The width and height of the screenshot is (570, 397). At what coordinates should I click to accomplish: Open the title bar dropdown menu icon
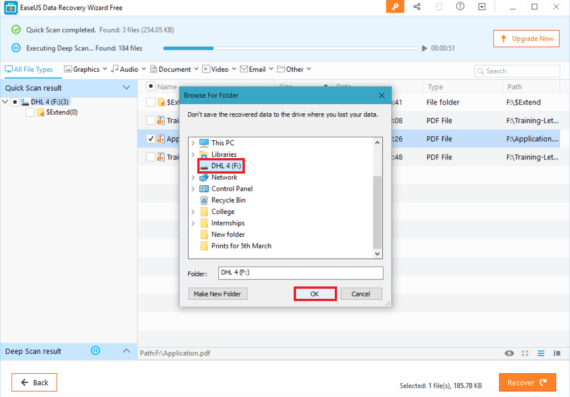[x=482, y=7]
